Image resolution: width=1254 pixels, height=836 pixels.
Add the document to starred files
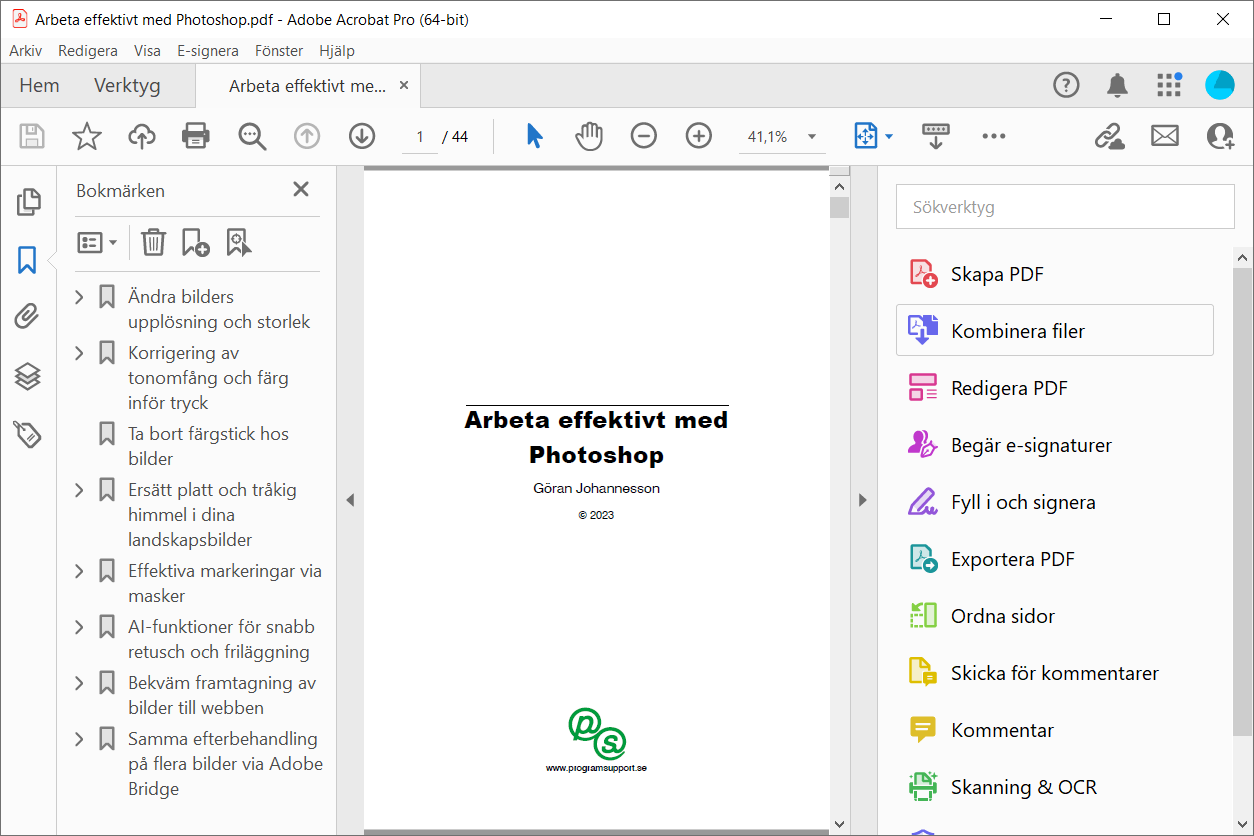coord(87,136)
